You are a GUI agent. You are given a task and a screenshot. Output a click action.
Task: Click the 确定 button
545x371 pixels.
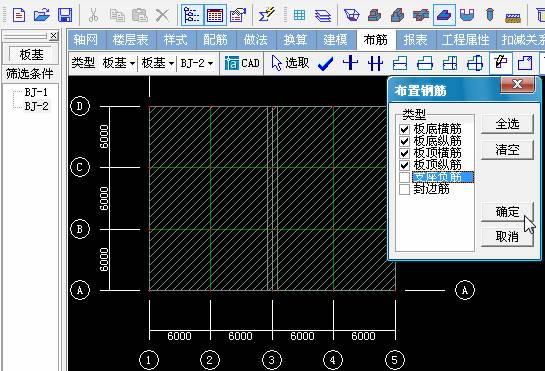507,211
